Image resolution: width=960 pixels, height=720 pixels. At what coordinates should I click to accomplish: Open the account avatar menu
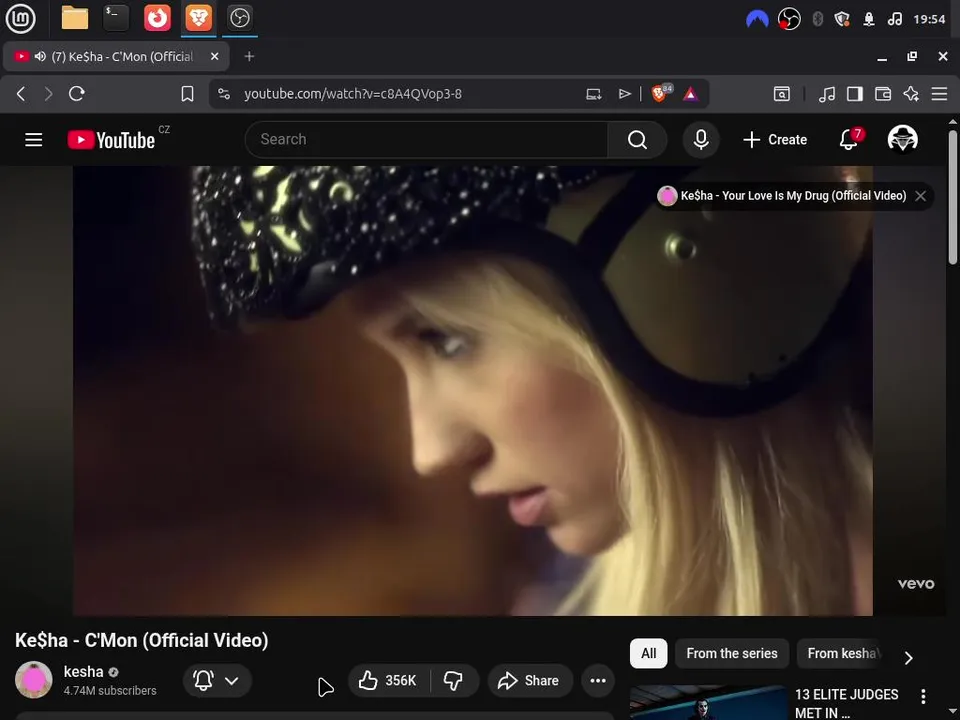[x=902, y=139]
